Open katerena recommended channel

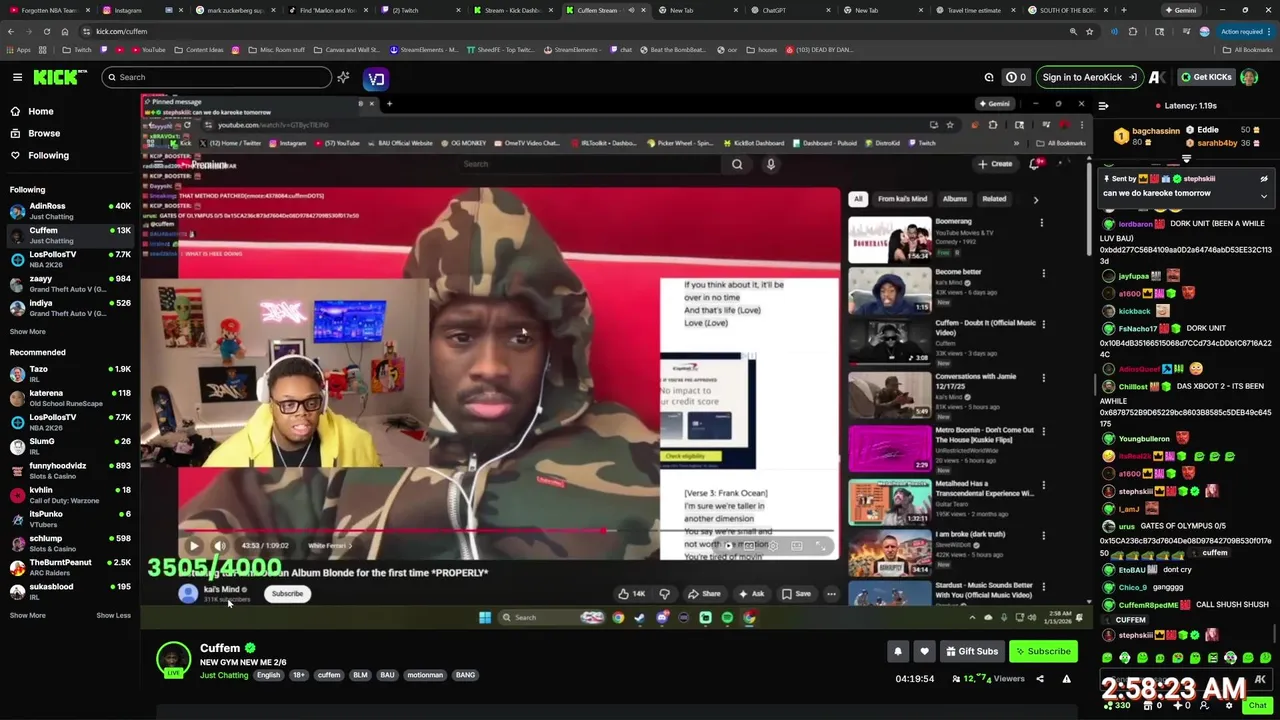point(68,398)
